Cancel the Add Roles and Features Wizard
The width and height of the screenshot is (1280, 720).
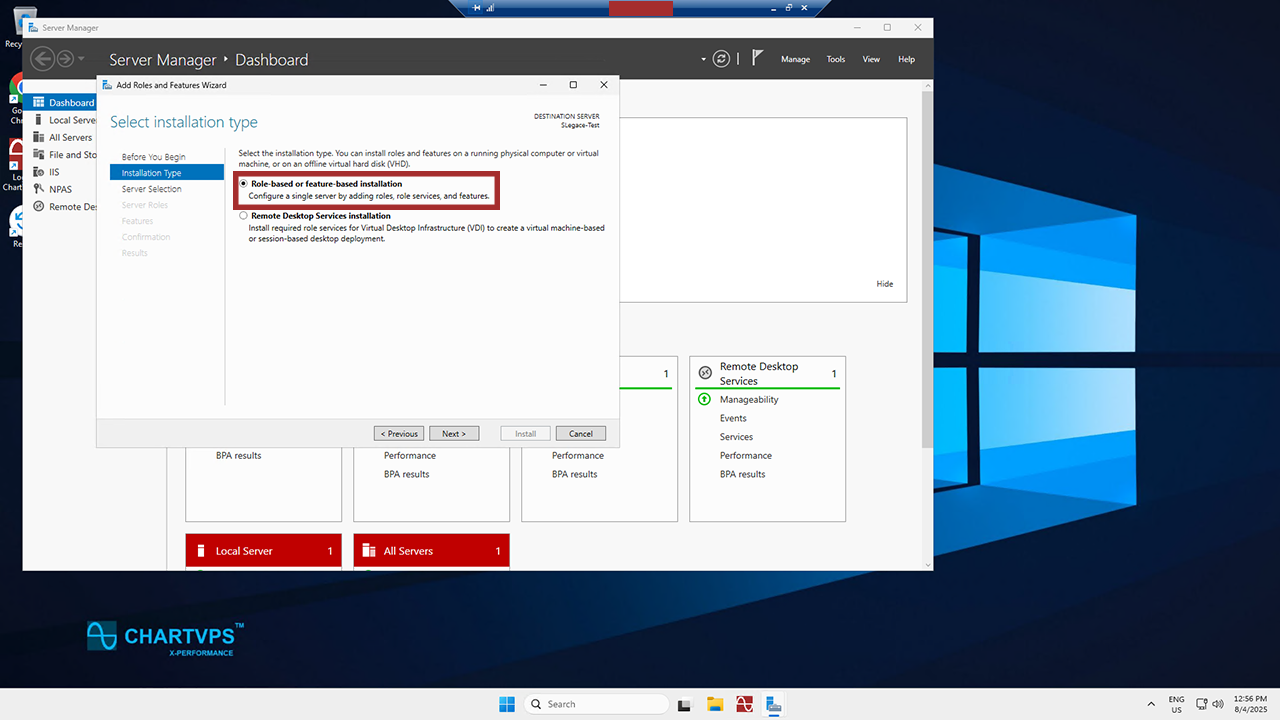(x=581, y=434)
